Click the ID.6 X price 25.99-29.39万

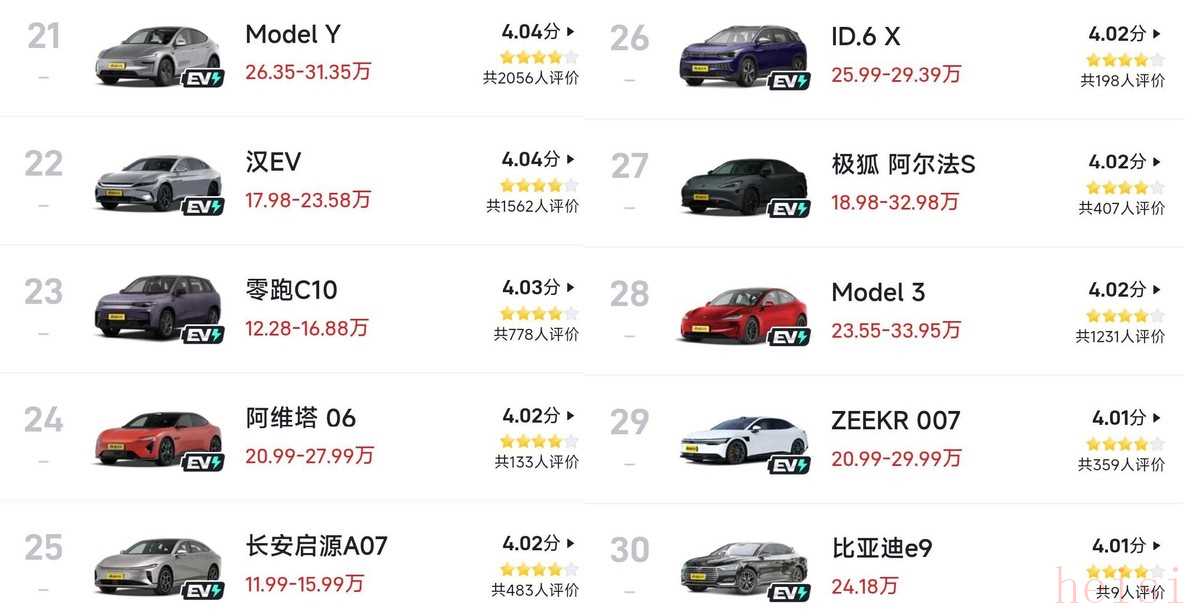pyautogui.click(x=896, y=74)
